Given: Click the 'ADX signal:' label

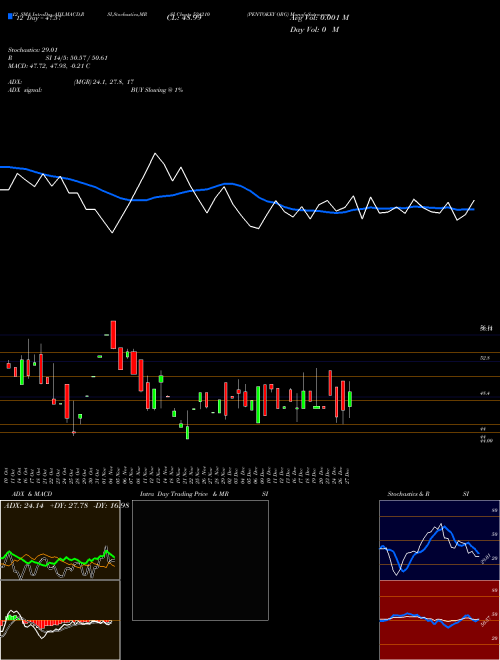Looking at the screenshot, I should 25,90.
